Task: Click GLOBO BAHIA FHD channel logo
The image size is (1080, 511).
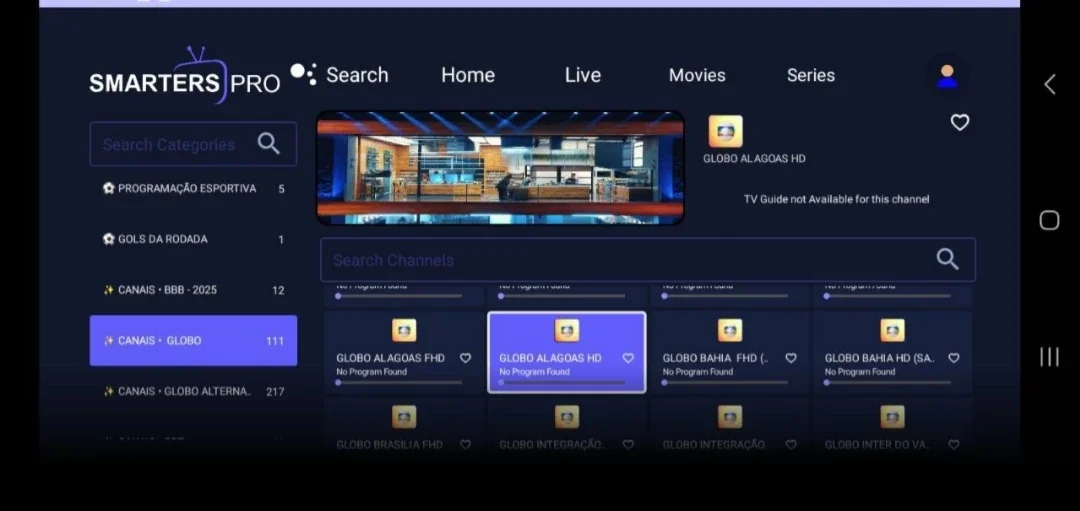Action: click(729, 331)
